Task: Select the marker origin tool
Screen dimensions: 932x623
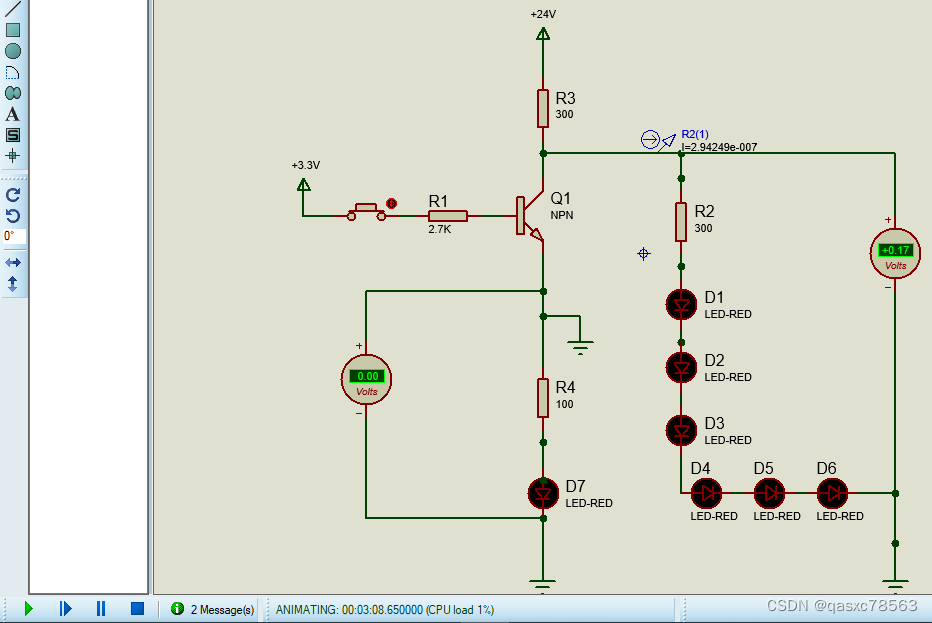Action: (12, 156)
